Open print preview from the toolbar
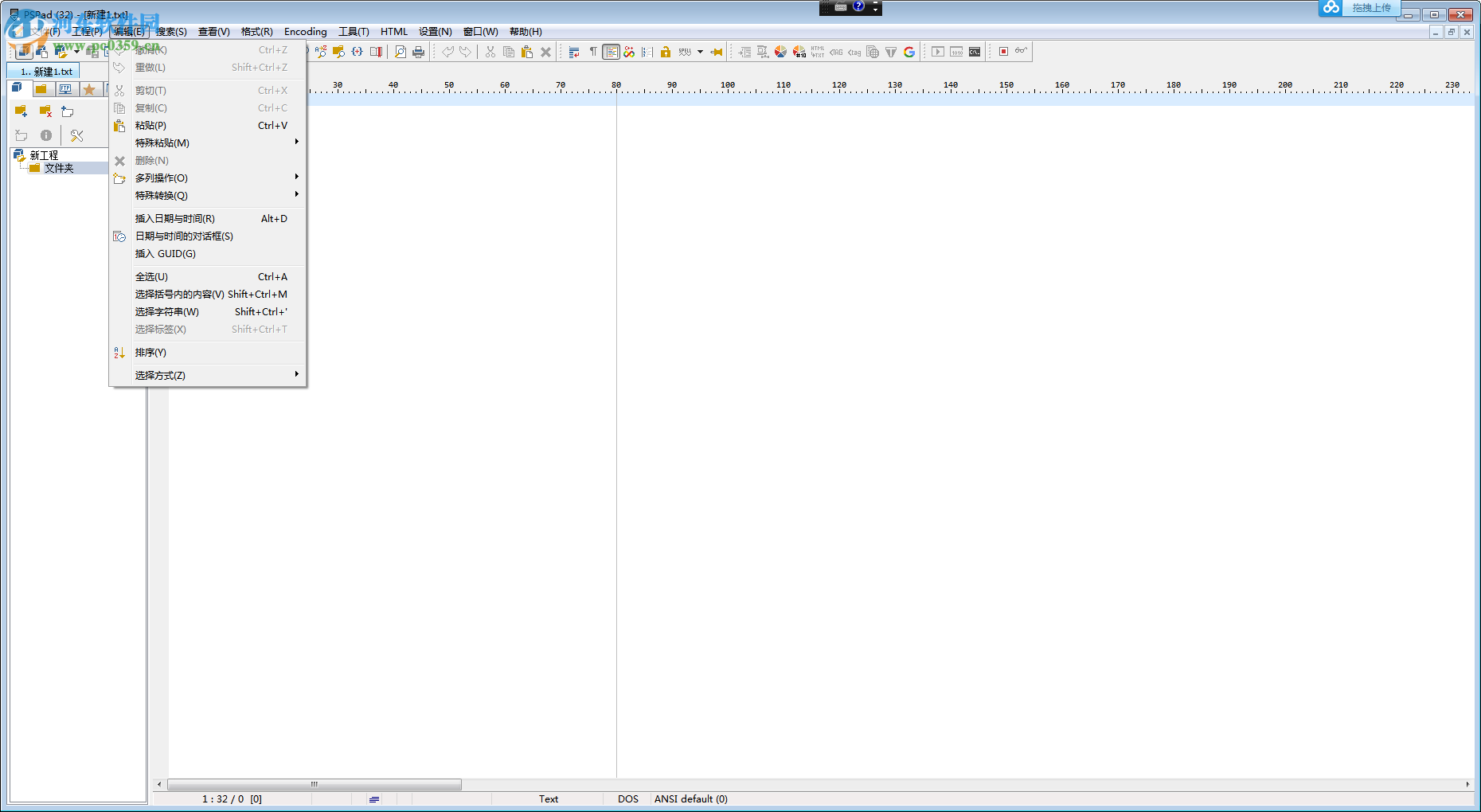Image resolution: width=1481 pixels, height=812 pixels. pyautogui.click(x=401, y=52)
